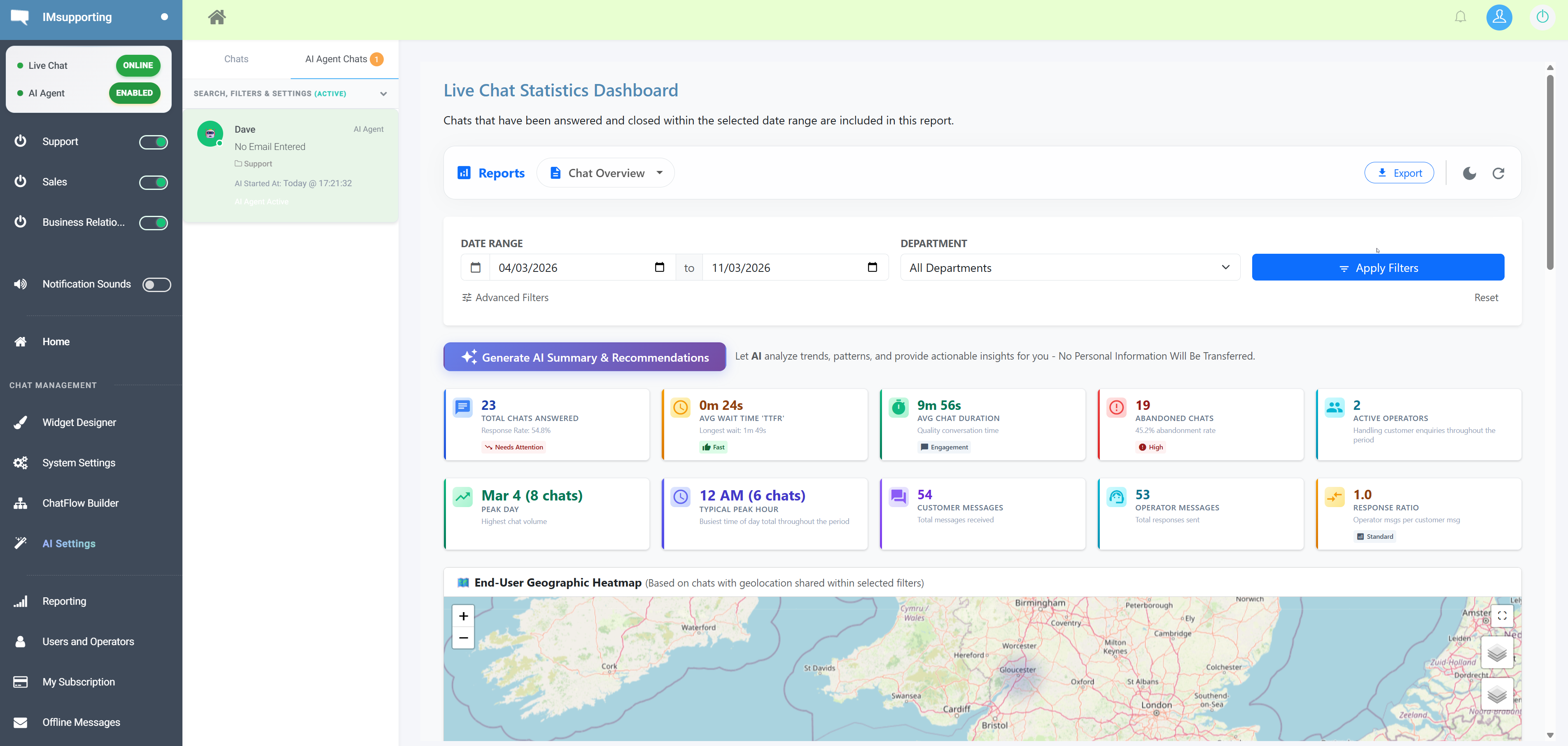The height and width of the screenshot is (746, 1568).
Task: Switch to the AI Agent Chats tab
Action: point(344,59)
